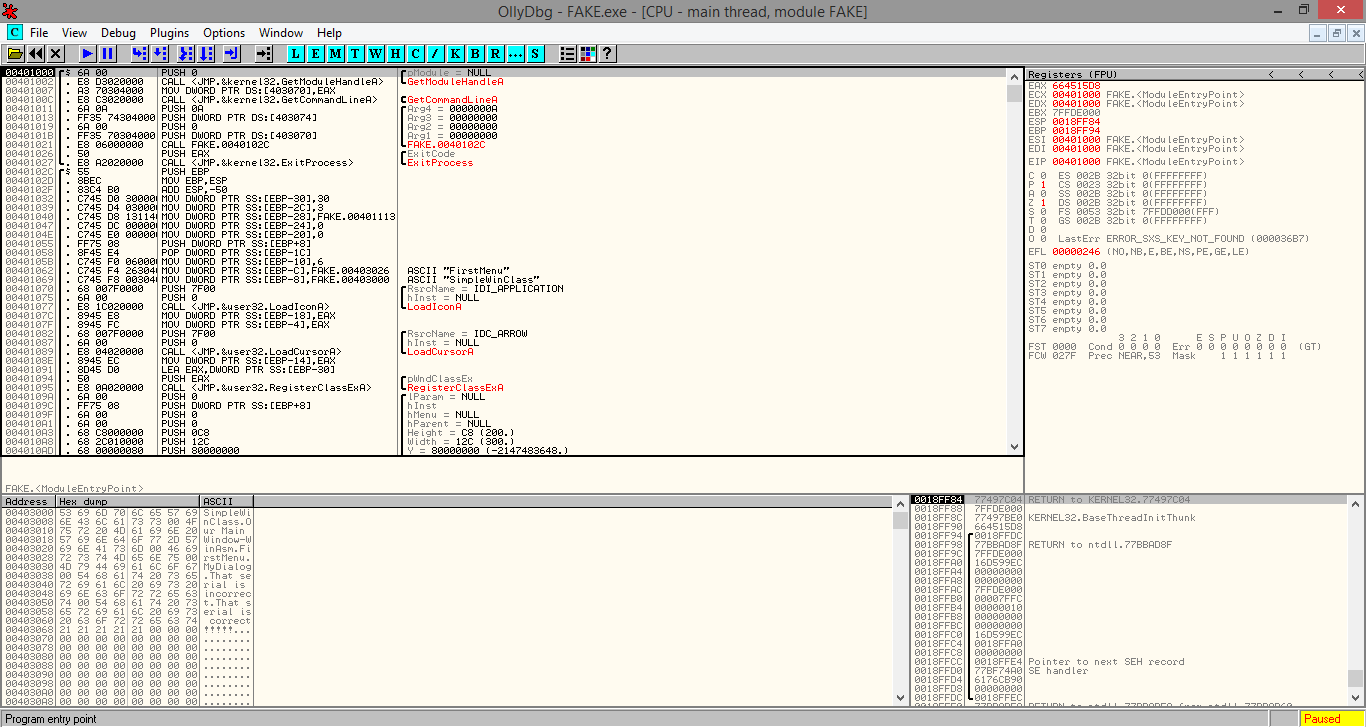Image resolution: width=1366 pixels, height=727 pixels.
Task: Show Source window via S icon
Action: click(536, 53)
